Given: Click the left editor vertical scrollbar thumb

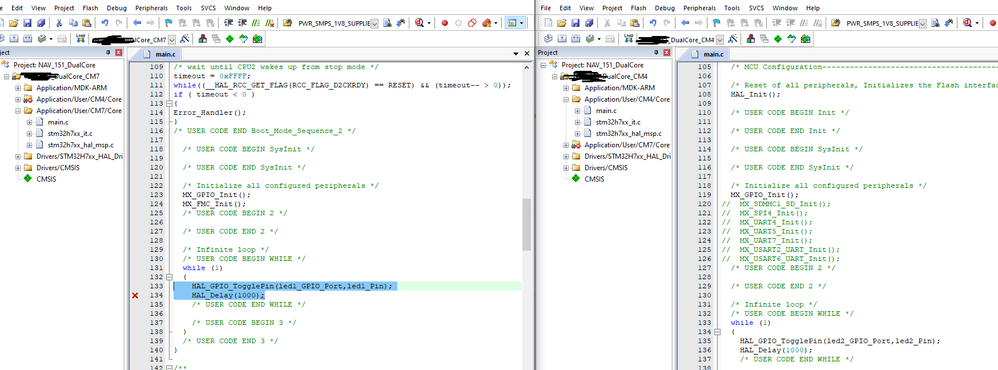Looking at the screenshot, I should click(x=526, y=224).
